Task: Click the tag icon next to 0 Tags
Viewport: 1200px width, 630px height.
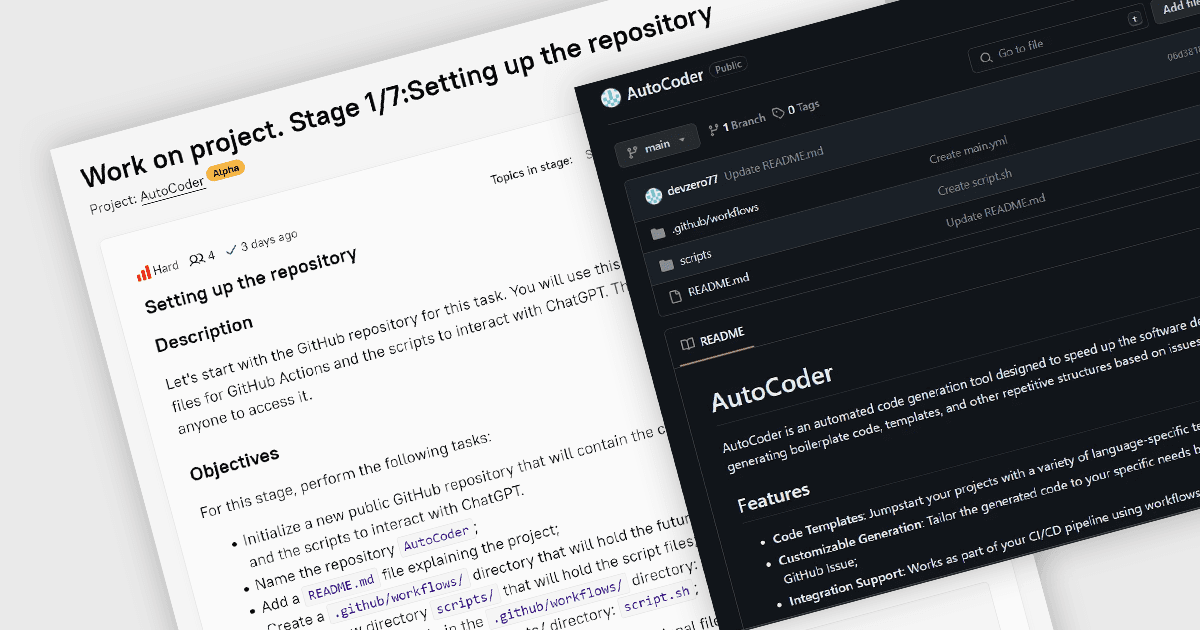Action: tap(778, 112)
